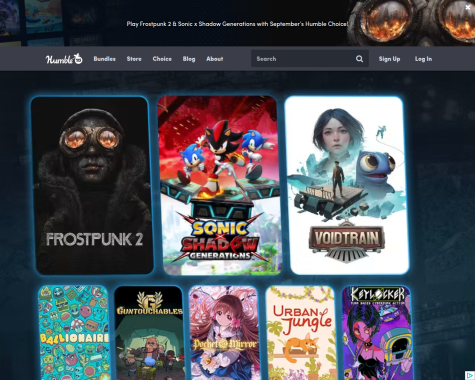Open the About menu
The image size is (475, 380).
pyautogui.click(x=215, y=59)
